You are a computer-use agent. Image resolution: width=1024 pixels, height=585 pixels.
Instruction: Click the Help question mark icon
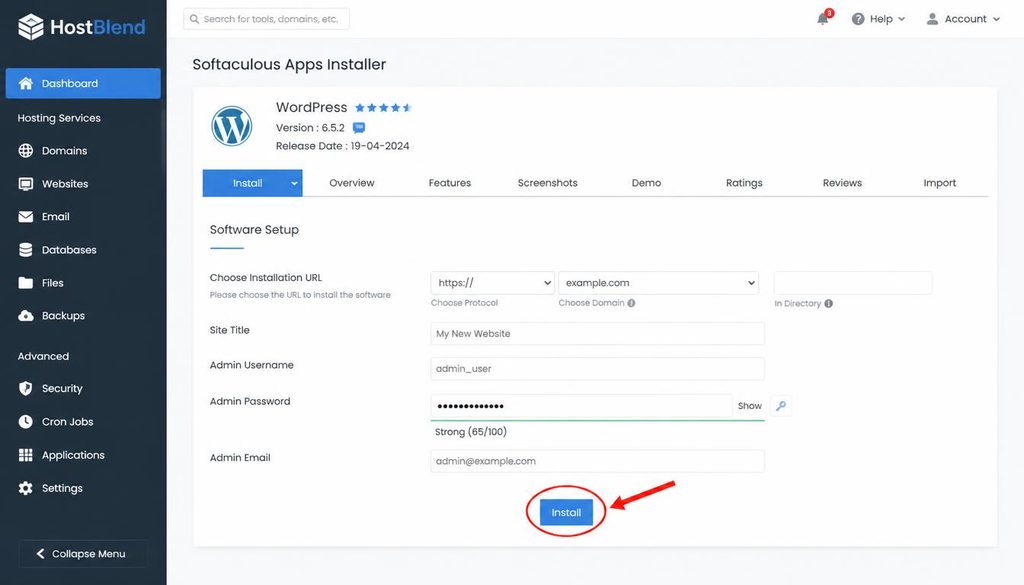tap(857, 19)
